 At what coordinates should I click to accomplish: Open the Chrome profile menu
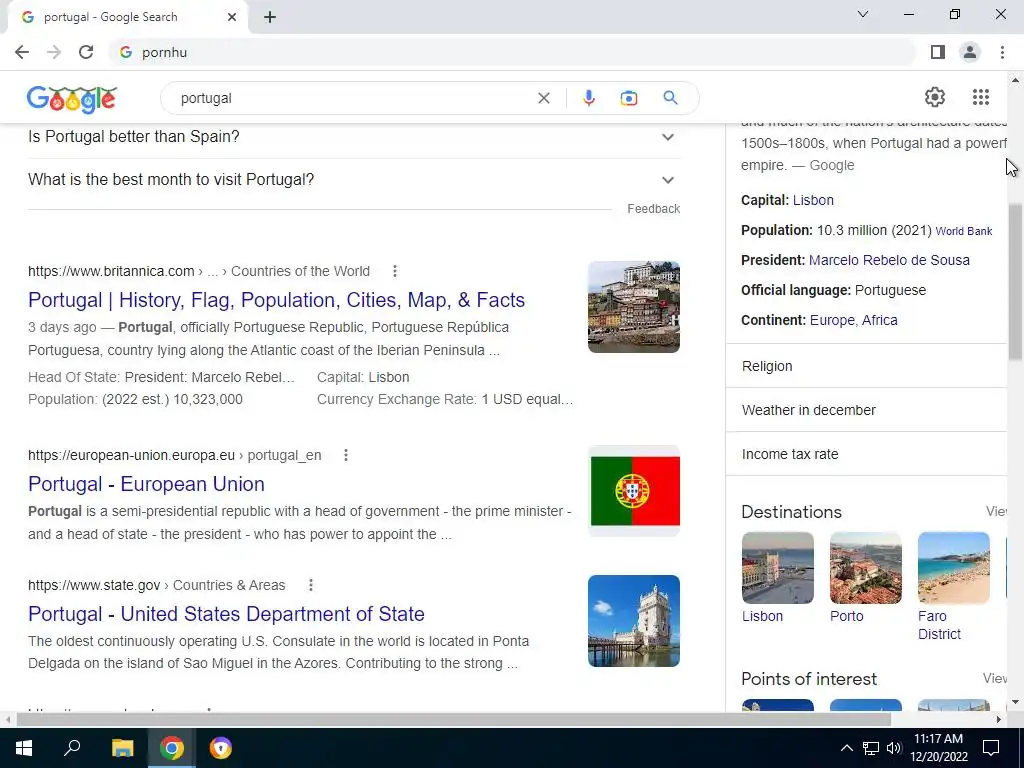tap(970, 52)
